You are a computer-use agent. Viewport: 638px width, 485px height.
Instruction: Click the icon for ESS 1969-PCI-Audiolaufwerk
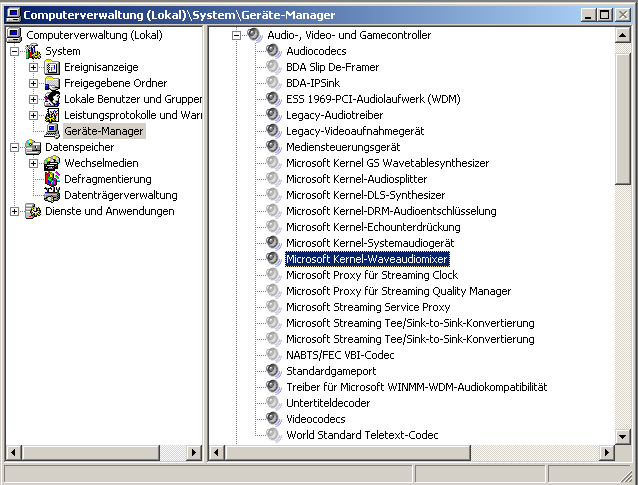[x=273, y=99]
